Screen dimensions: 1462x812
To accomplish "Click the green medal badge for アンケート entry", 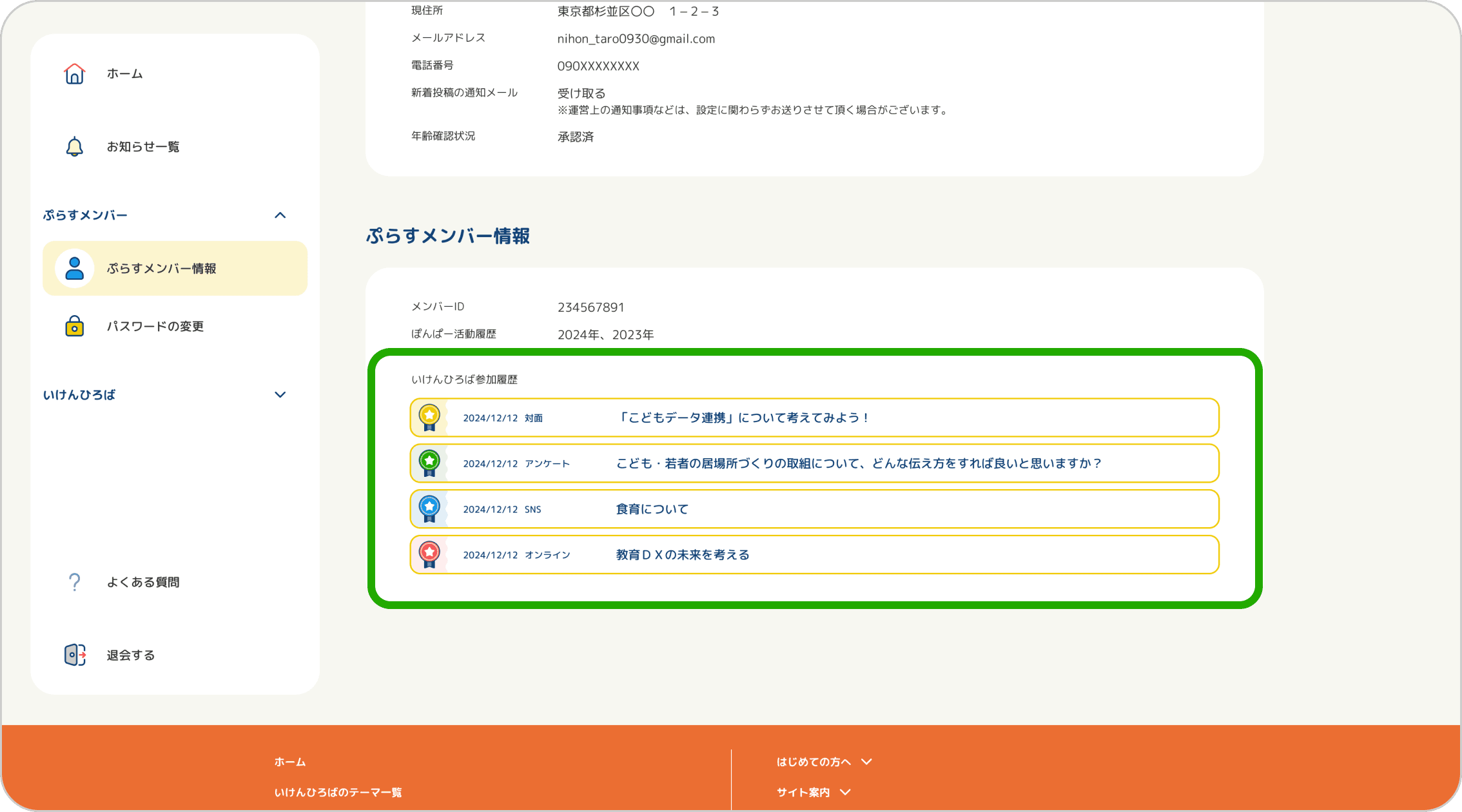I will click(x=429, y=463).
